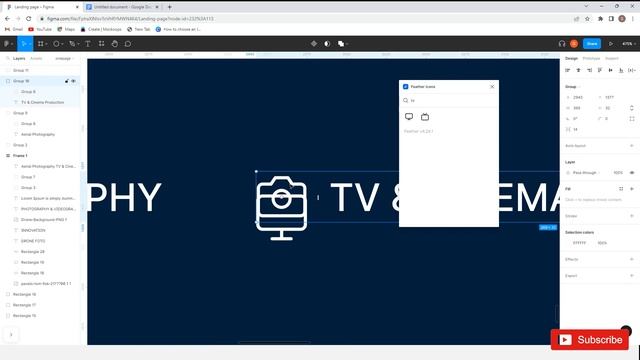Screen dimensions: 640x360
Task: Click the headphones audio icon
Action: click(562, 44)
